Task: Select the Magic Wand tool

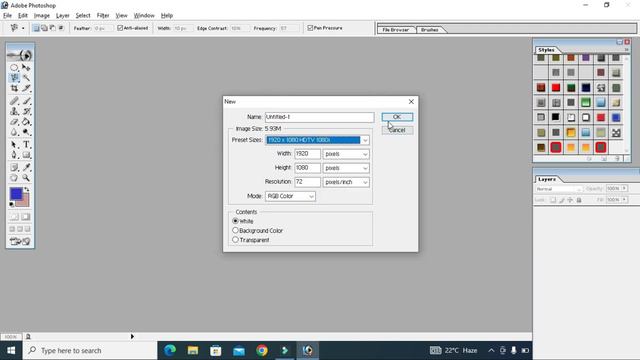Action: [26, 78]
